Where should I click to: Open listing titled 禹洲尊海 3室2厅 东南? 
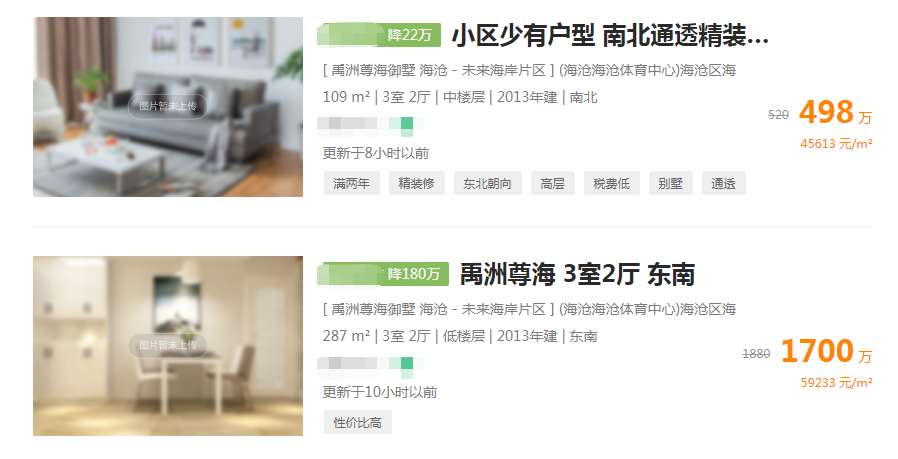click(577, 274)
